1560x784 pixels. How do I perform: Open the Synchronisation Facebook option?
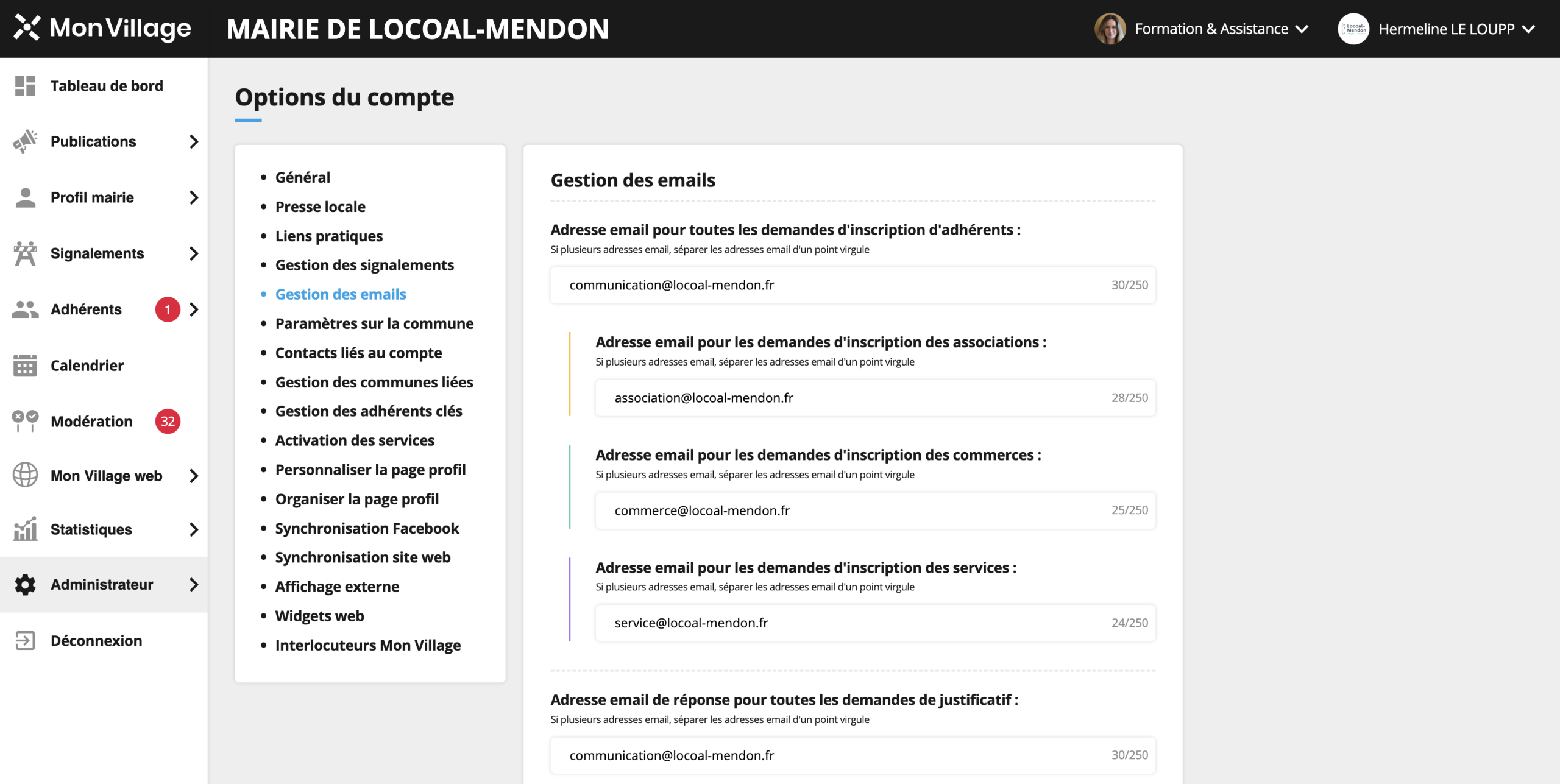click(367, 528)
